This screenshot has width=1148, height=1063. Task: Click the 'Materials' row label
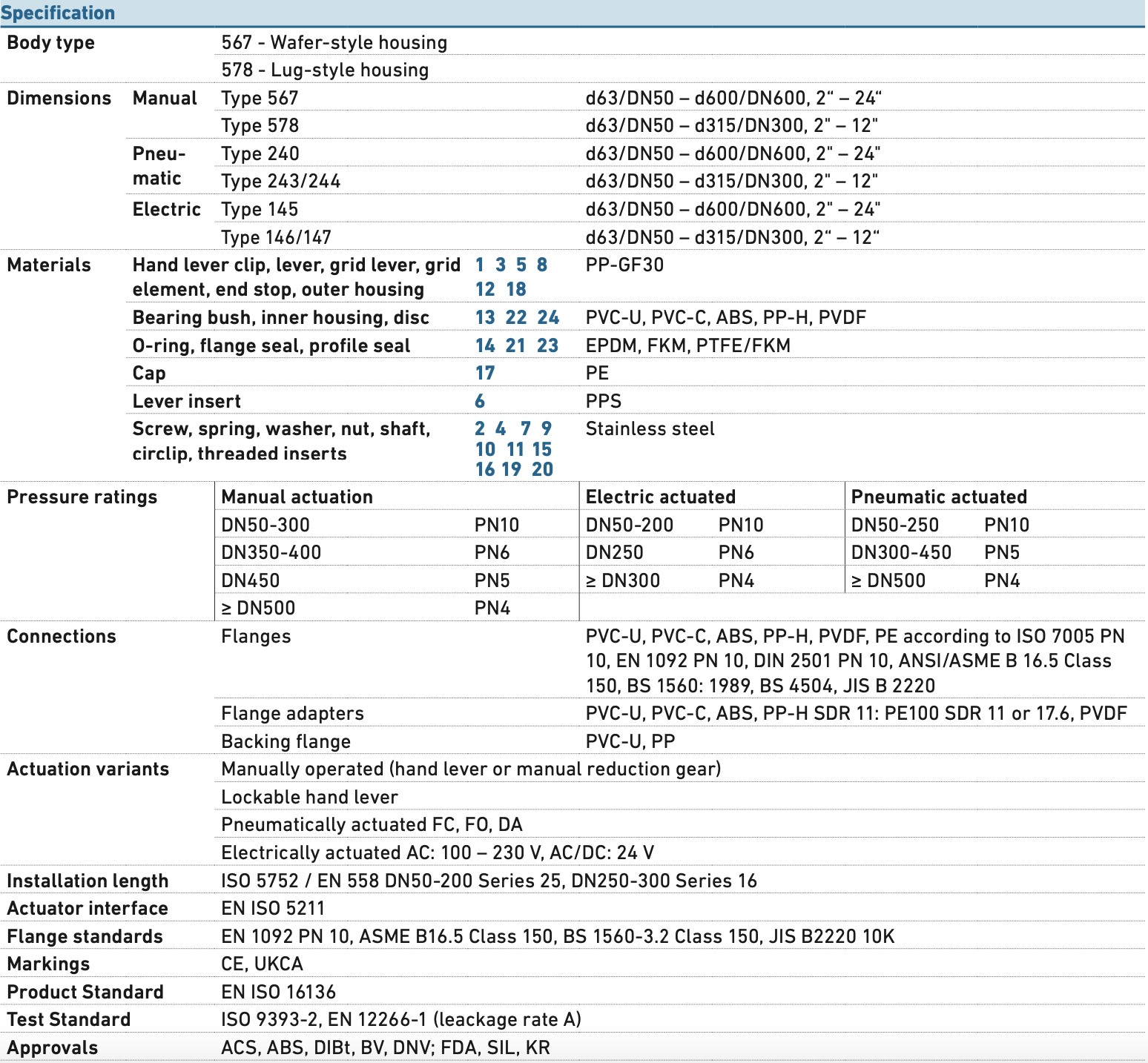click(49, 265)
